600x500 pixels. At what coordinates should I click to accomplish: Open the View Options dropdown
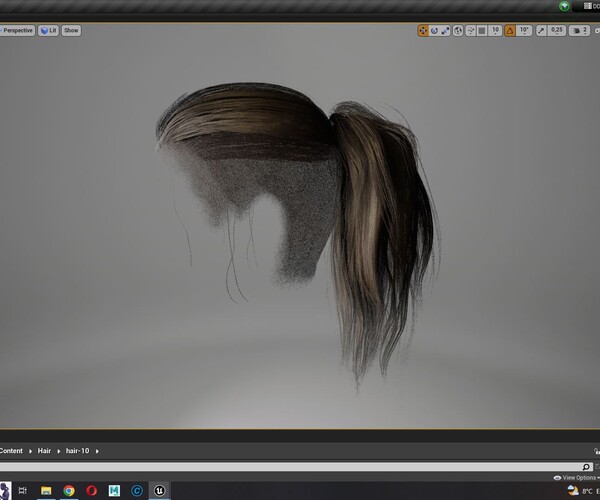click(x=576, y=477)
